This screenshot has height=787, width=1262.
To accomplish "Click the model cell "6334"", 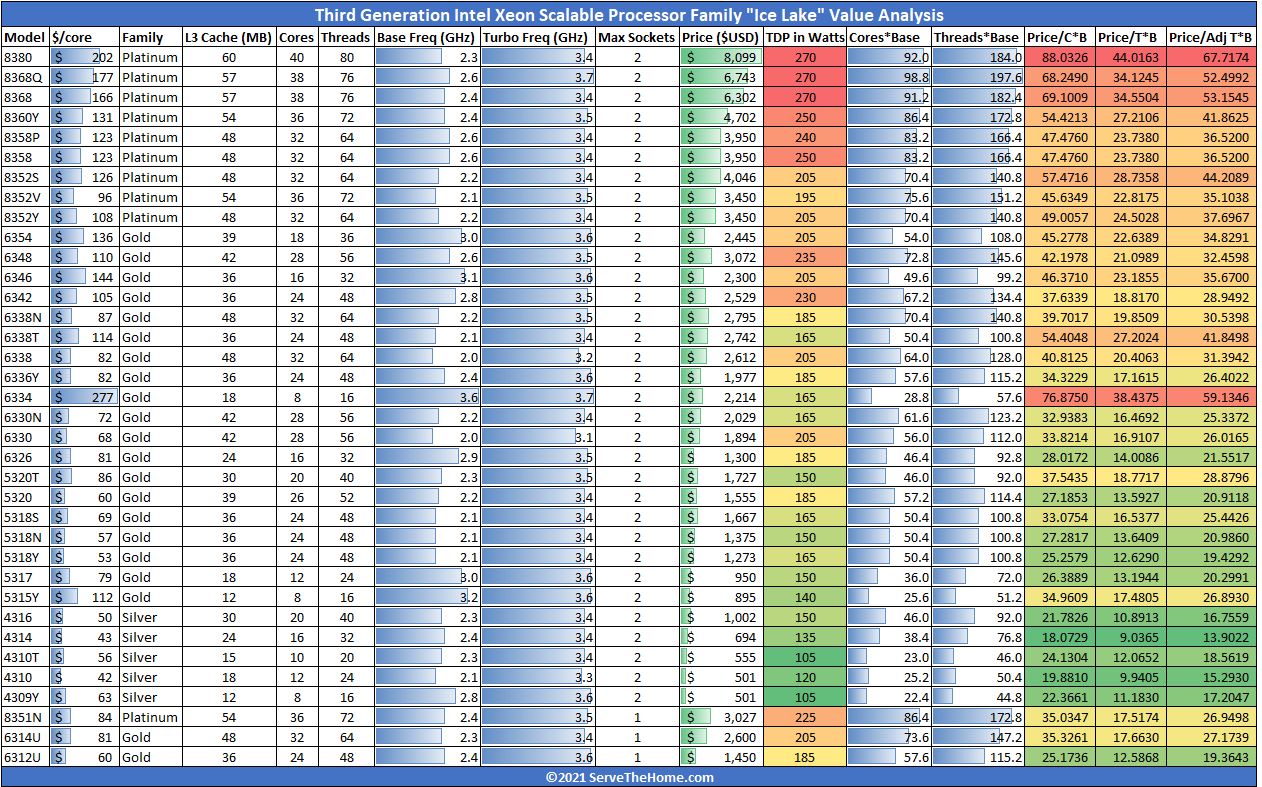I will [26, 397].
